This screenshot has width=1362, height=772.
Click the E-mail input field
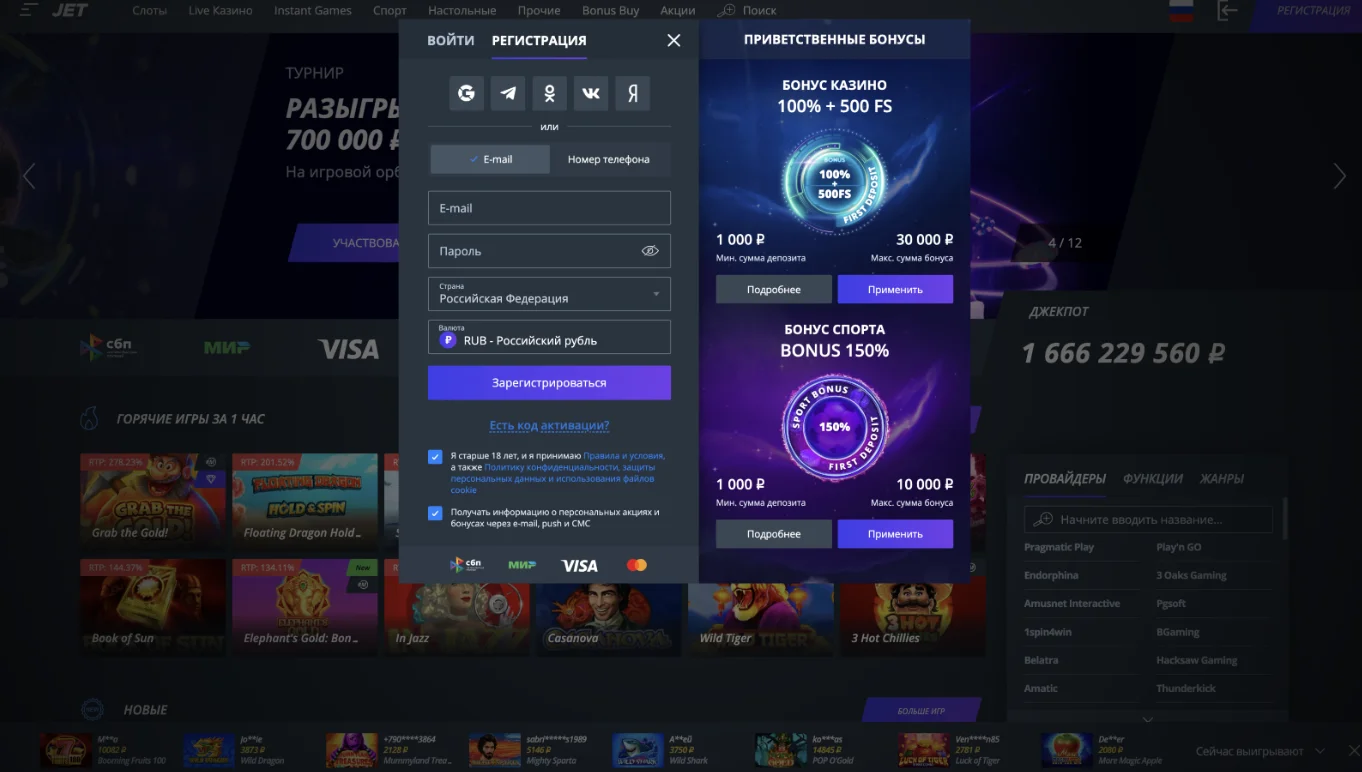pos(549,207)
